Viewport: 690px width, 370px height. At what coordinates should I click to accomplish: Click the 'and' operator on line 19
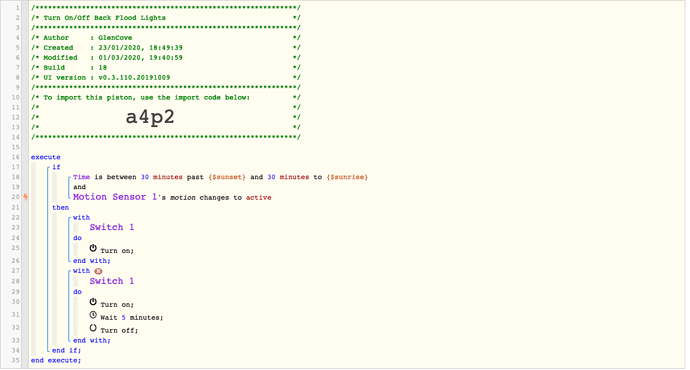[x=79, y=187]
